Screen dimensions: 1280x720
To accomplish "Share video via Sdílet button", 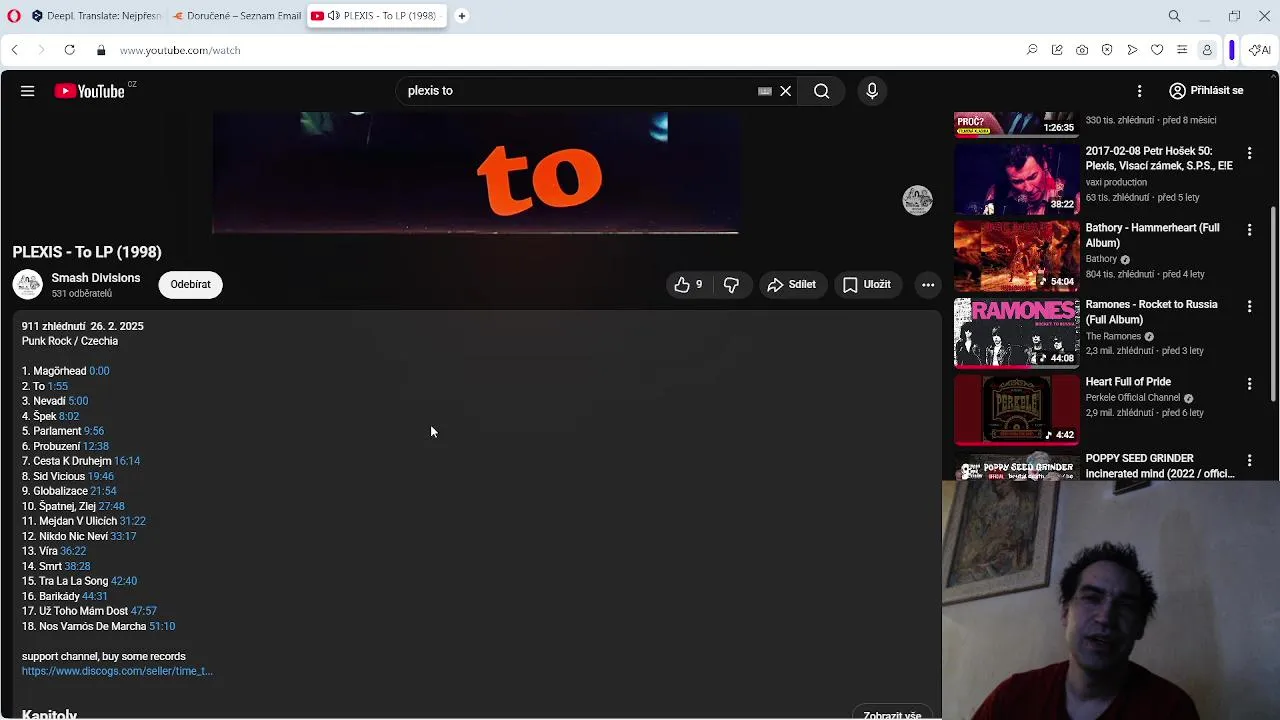I will 792,285.
